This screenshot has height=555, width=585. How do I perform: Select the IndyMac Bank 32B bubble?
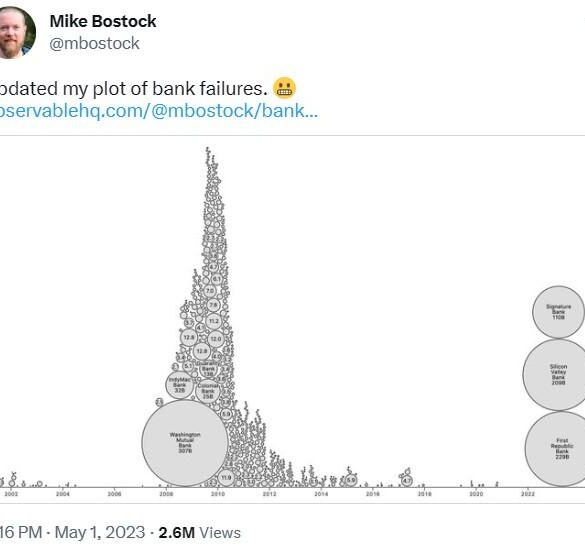(x=180, y=385)
